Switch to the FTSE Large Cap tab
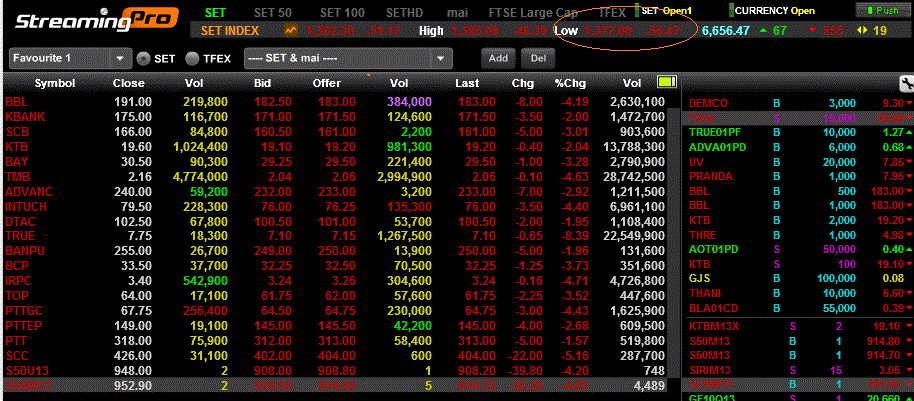 click(x=534, y=12)
